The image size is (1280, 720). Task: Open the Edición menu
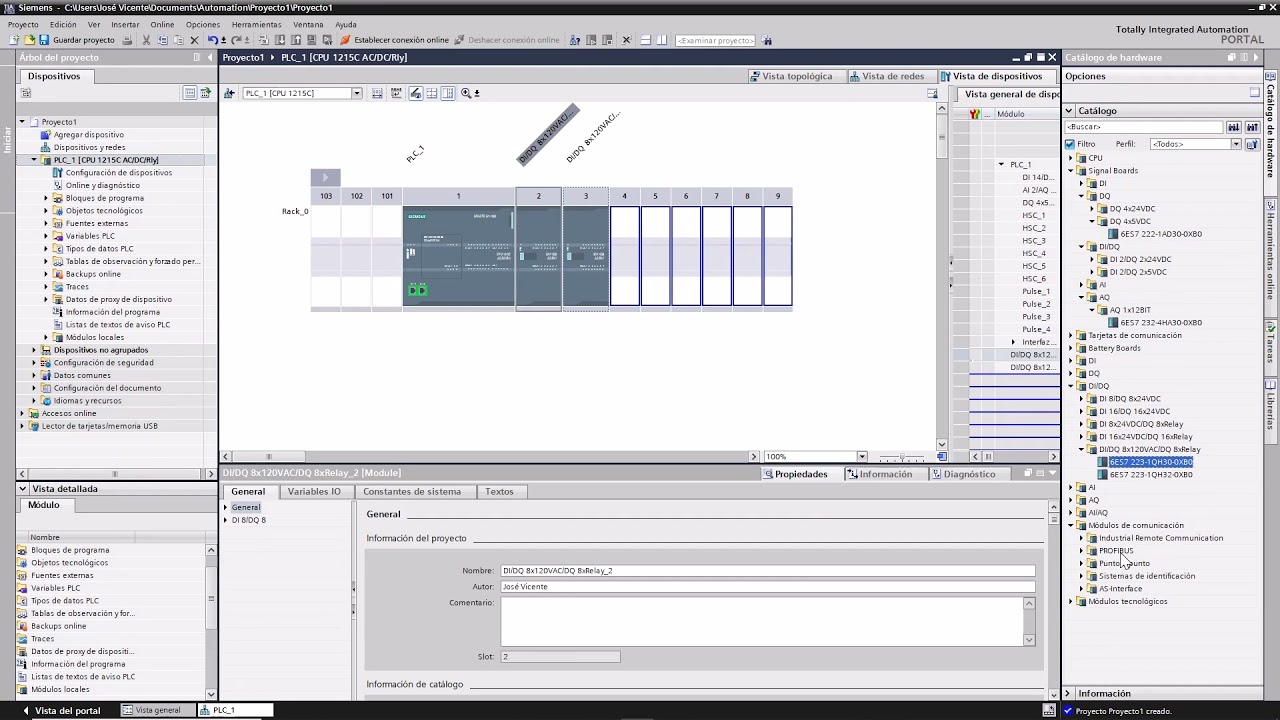coord(63,24)
